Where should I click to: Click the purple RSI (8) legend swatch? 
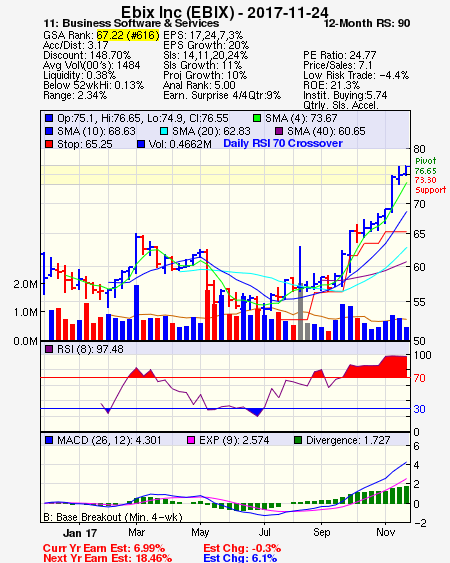(49, 349)
